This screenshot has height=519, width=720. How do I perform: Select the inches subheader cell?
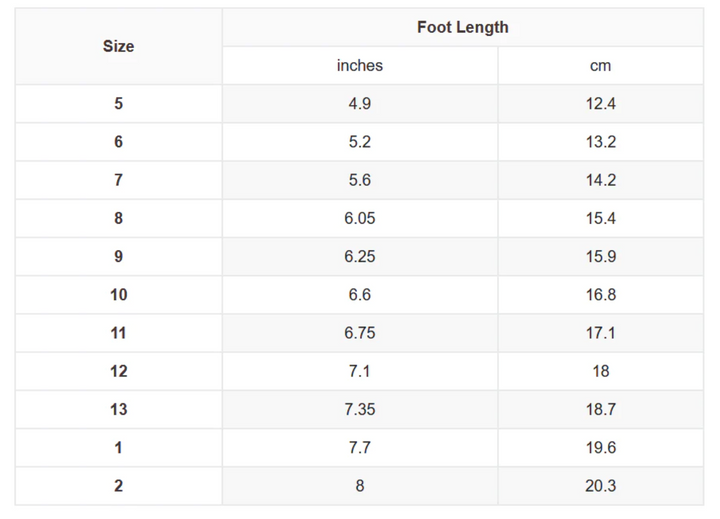[359, 66]
